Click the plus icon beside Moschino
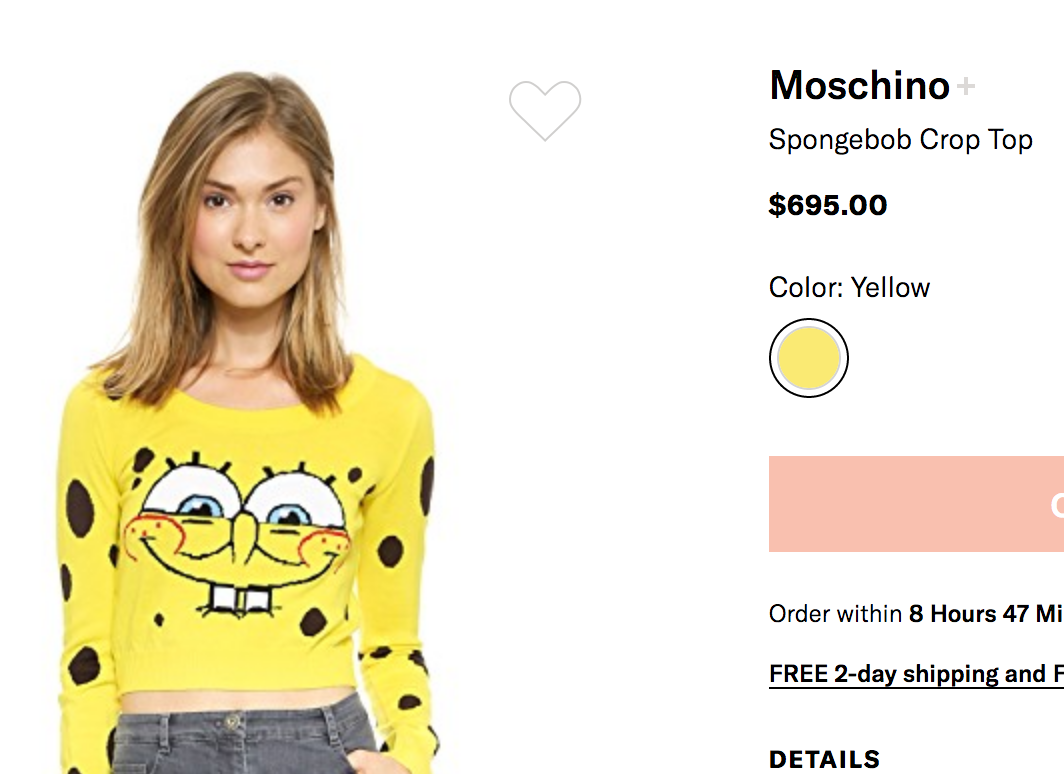1064x774 pixels. click(x=965, y=87)
